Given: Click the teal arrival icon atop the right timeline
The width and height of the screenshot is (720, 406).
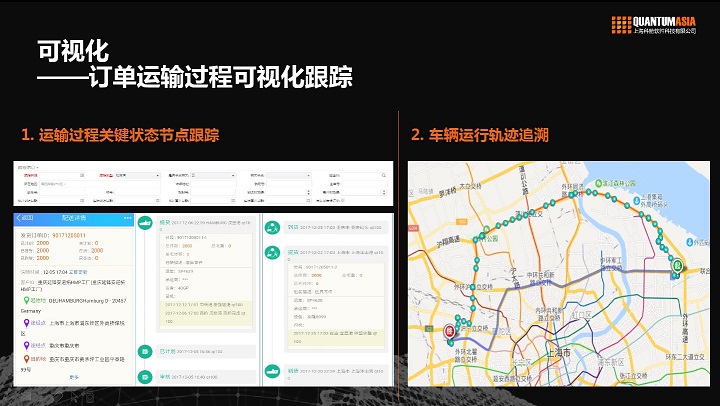Looking at the screenshot, I should [270, 227].
